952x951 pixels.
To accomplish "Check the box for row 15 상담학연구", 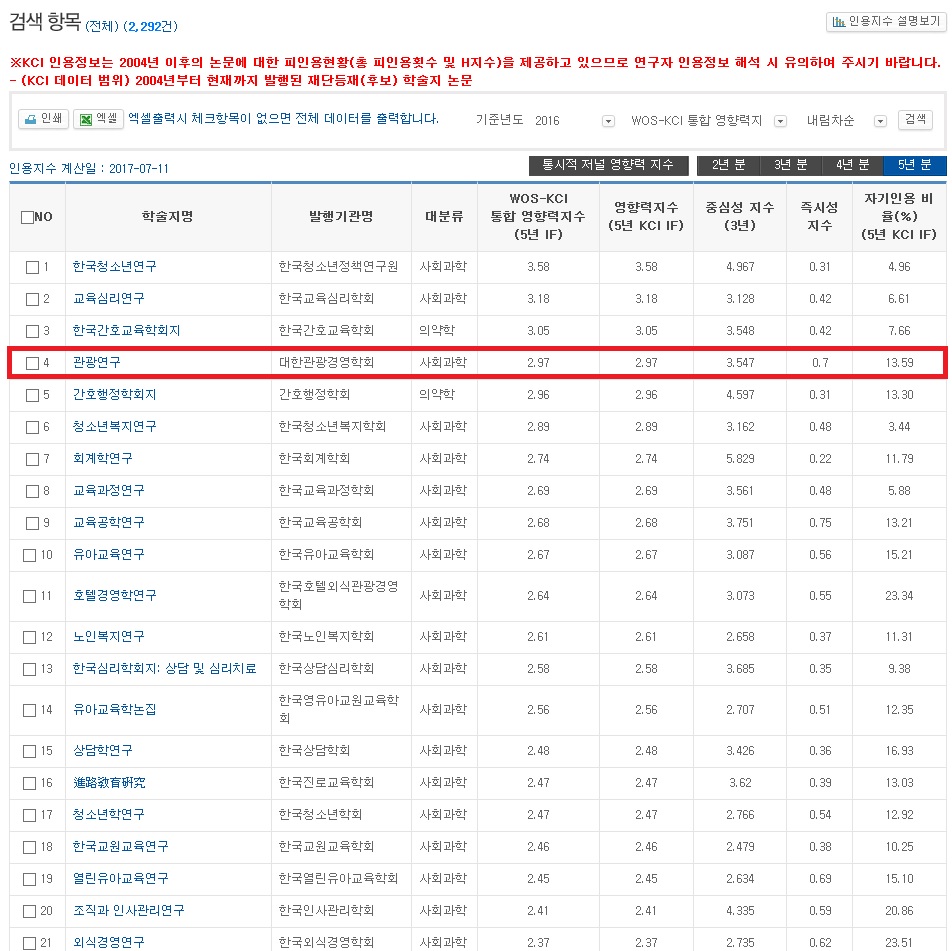I will click(29, 751).
